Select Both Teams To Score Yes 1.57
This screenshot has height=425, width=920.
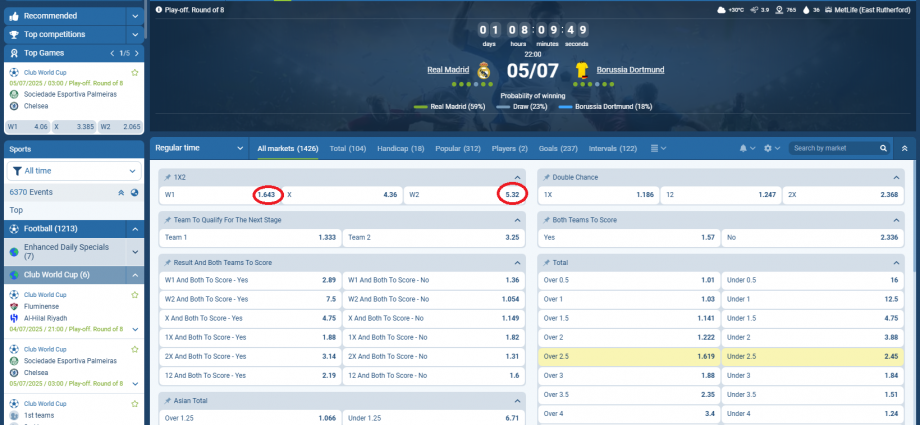[628, 238]
